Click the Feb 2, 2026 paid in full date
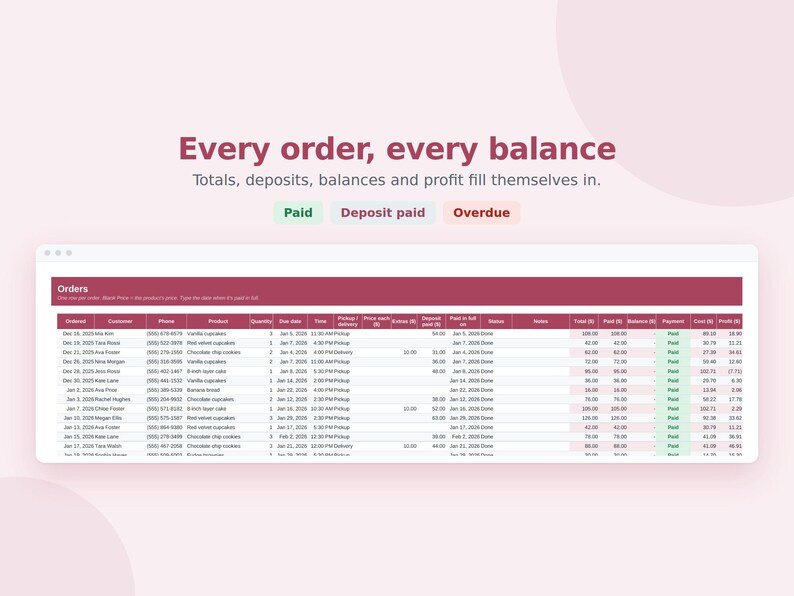This screenshot has width=794, height=596. point(465,436)
